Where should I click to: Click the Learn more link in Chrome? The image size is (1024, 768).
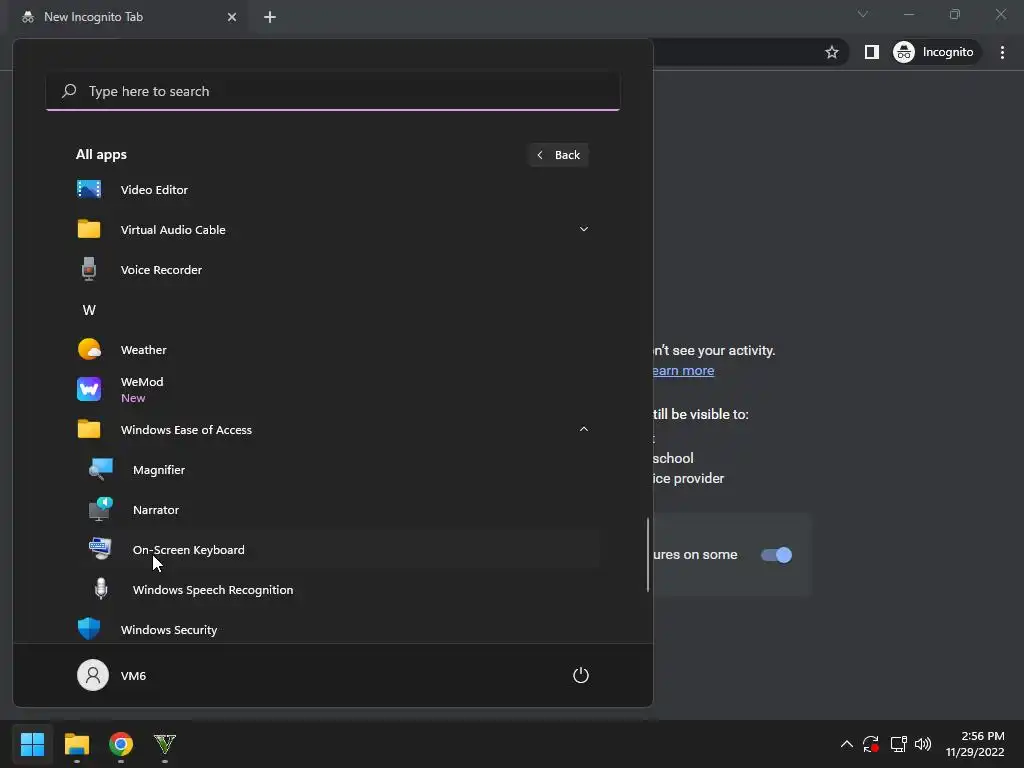click(683, 370)
